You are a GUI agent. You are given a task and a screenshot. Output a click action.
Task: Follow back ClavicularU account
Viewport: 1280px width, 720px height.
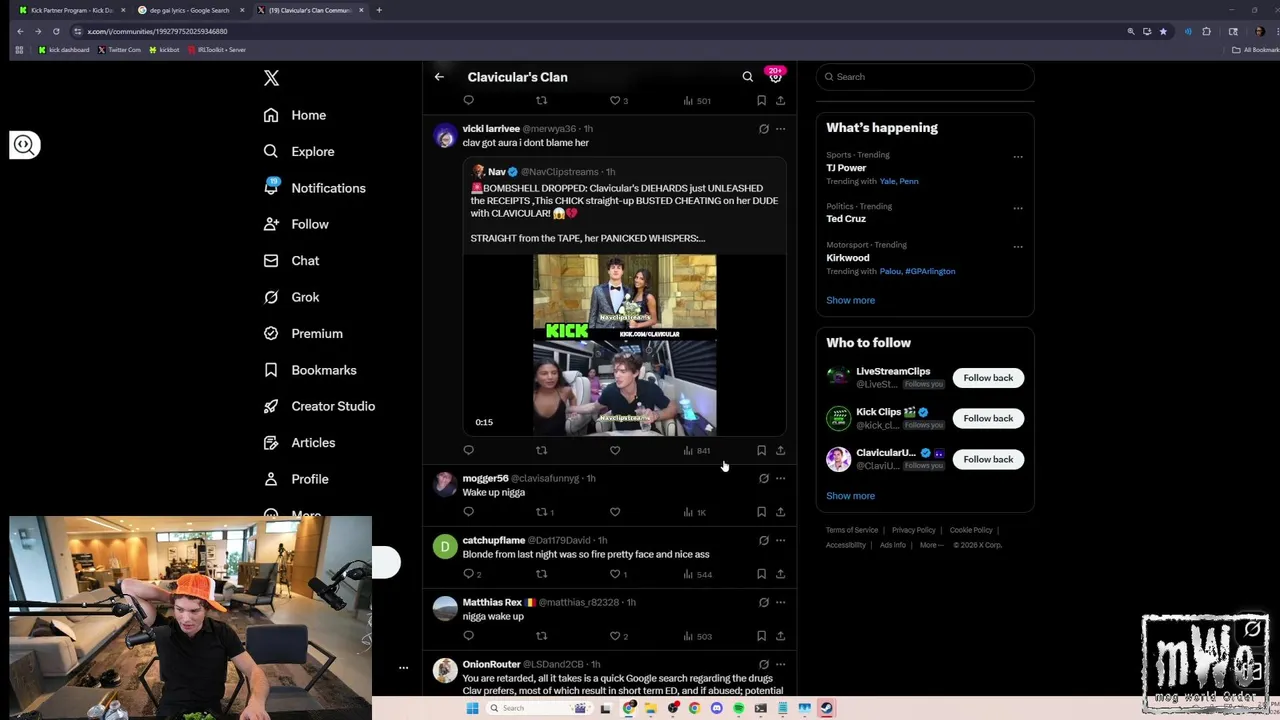[x=988, y=459]
